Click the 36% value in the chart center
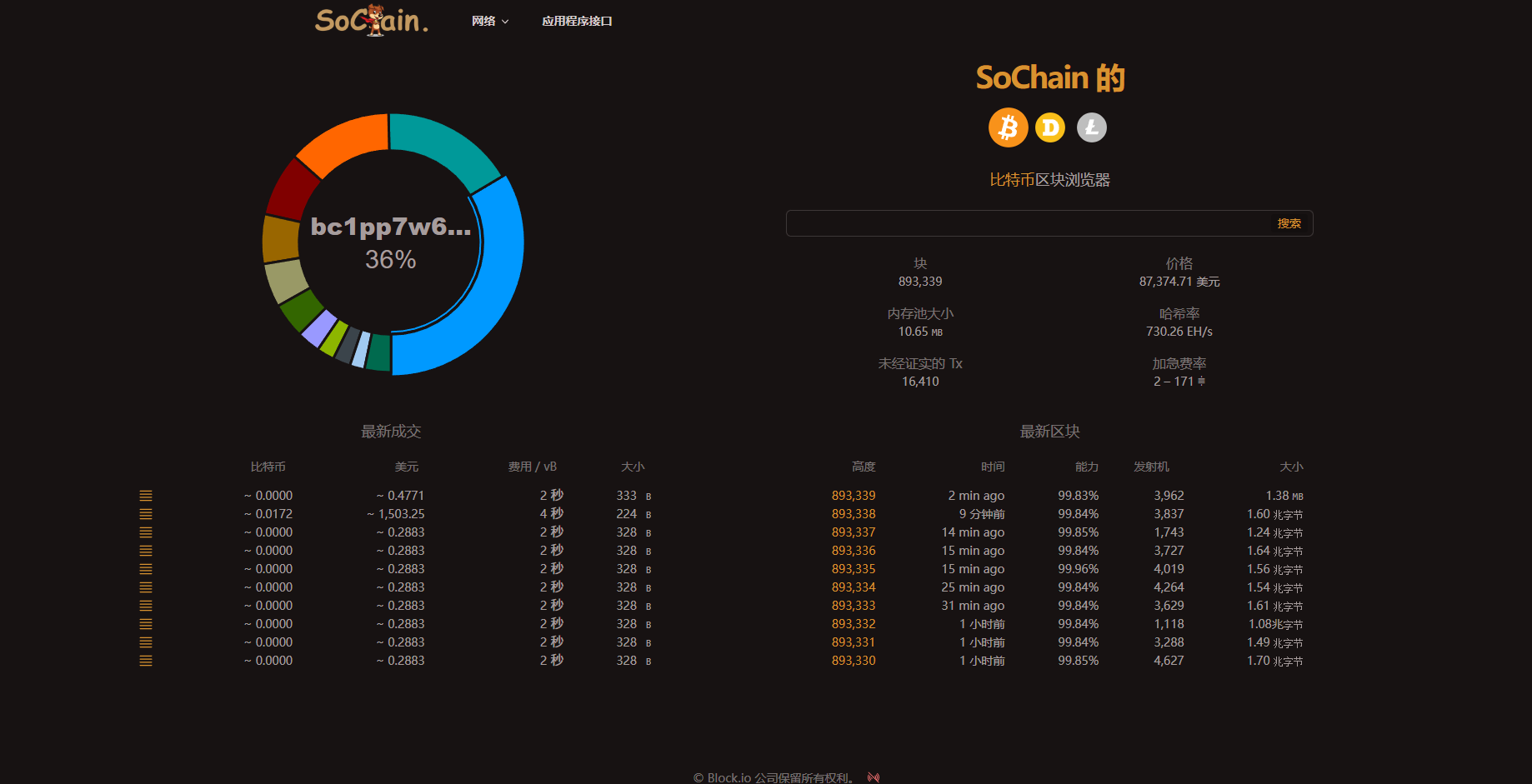 [391, 260]
